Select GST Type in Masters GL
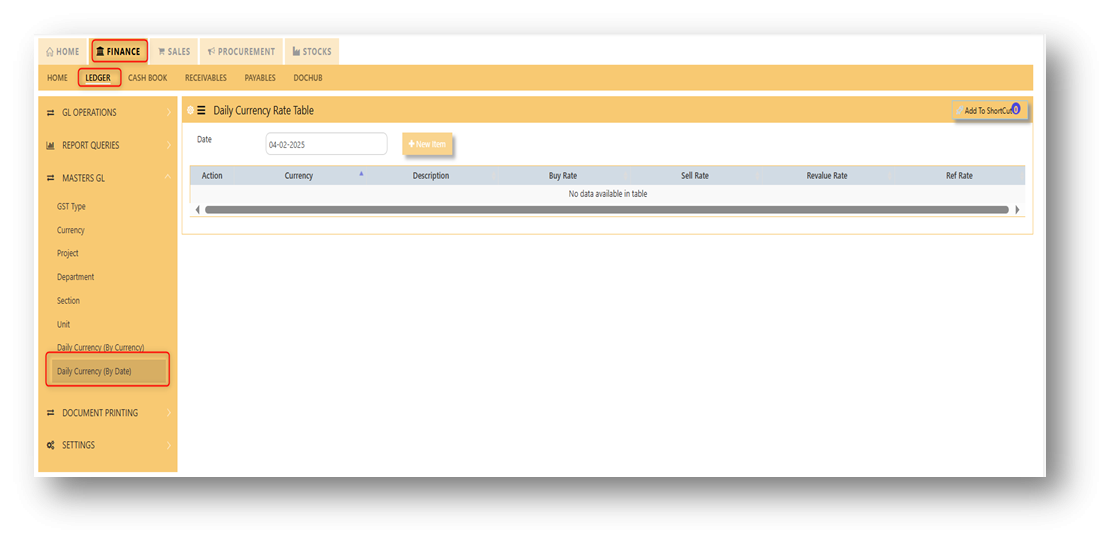Image resolution: width=1112 pixels, height=543 pixels. pyautogui.click(x=71, y=207)
